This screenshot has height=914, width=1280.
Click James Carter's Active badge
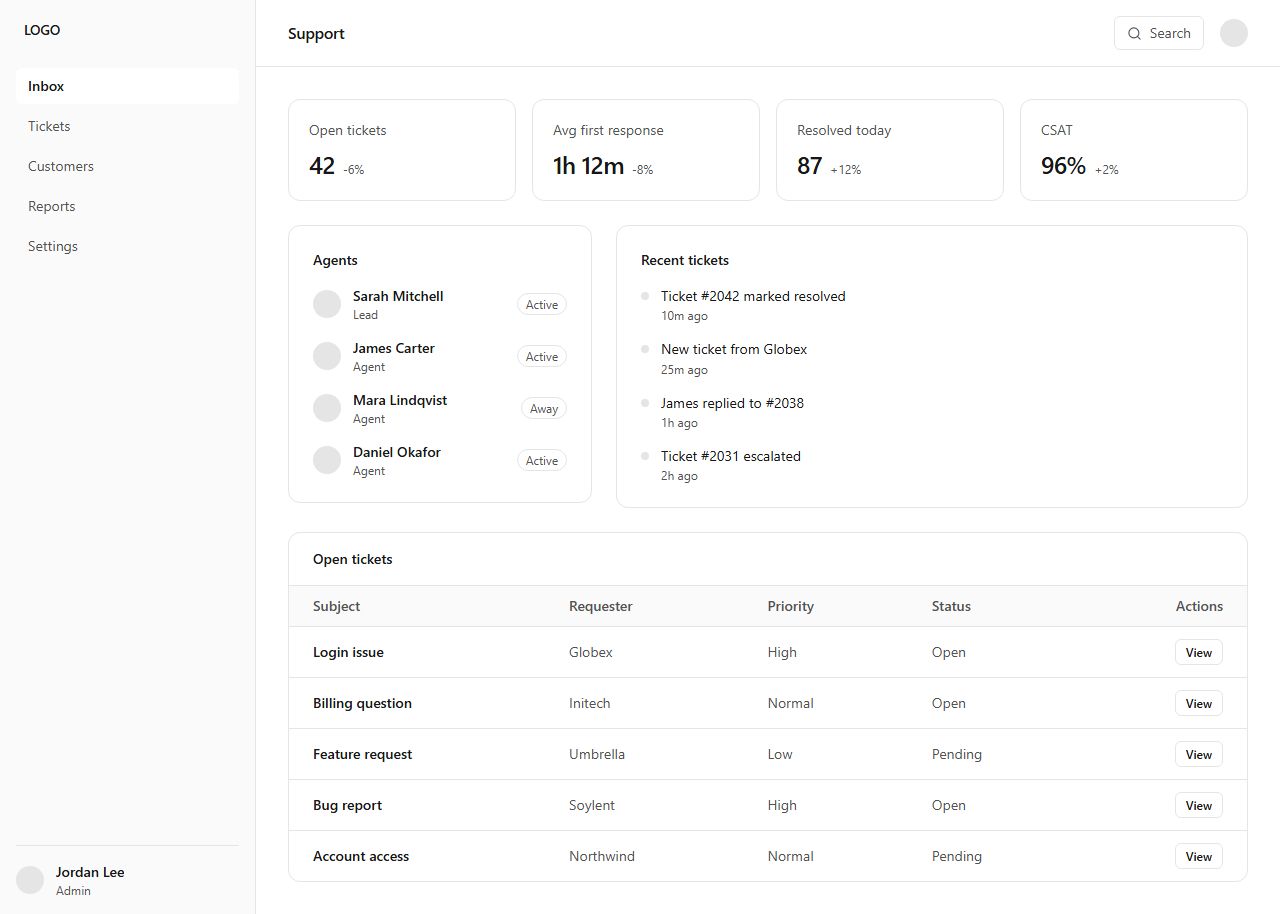(x=542, y=356)
